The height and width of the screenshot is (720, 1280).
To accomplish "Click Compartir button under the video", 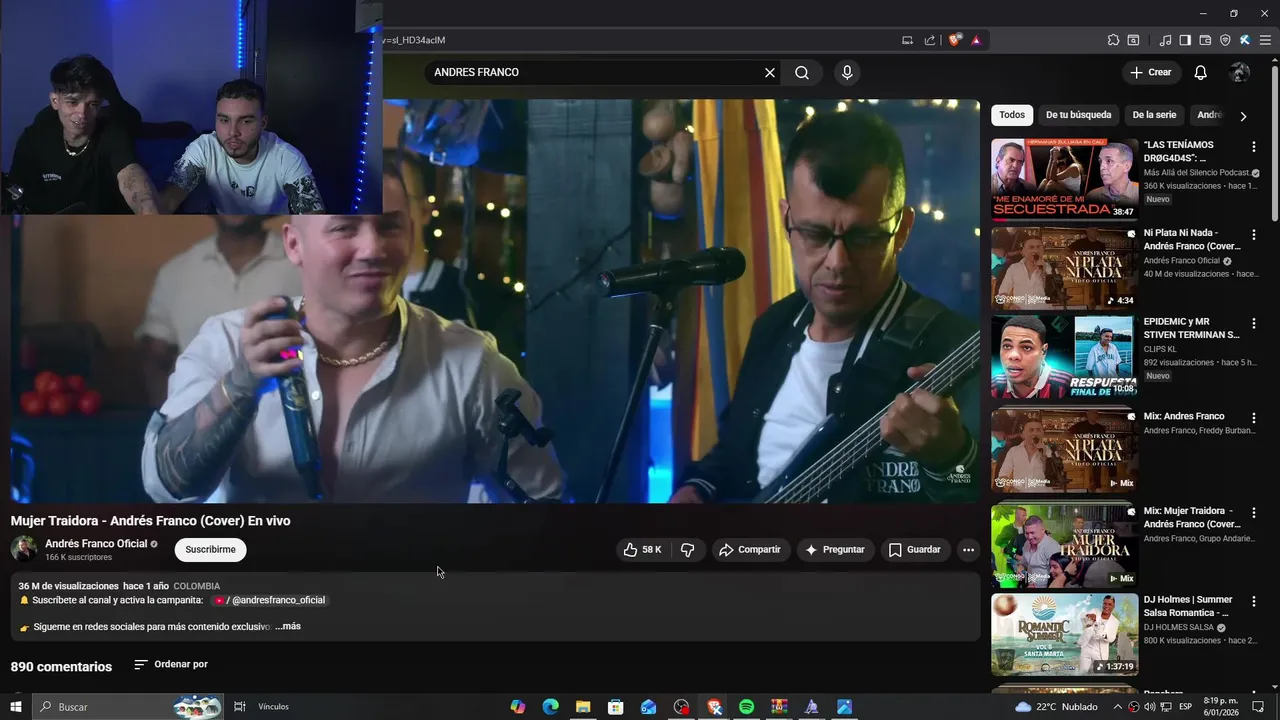I will click(x=750, y=550).
